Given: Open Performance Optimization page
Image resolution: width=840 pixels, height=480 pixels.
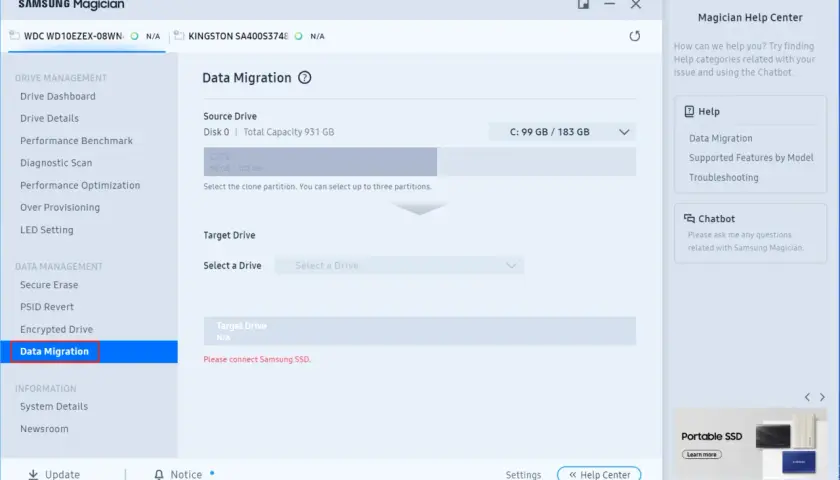Looking at the screenshot, I should point(80,185).
